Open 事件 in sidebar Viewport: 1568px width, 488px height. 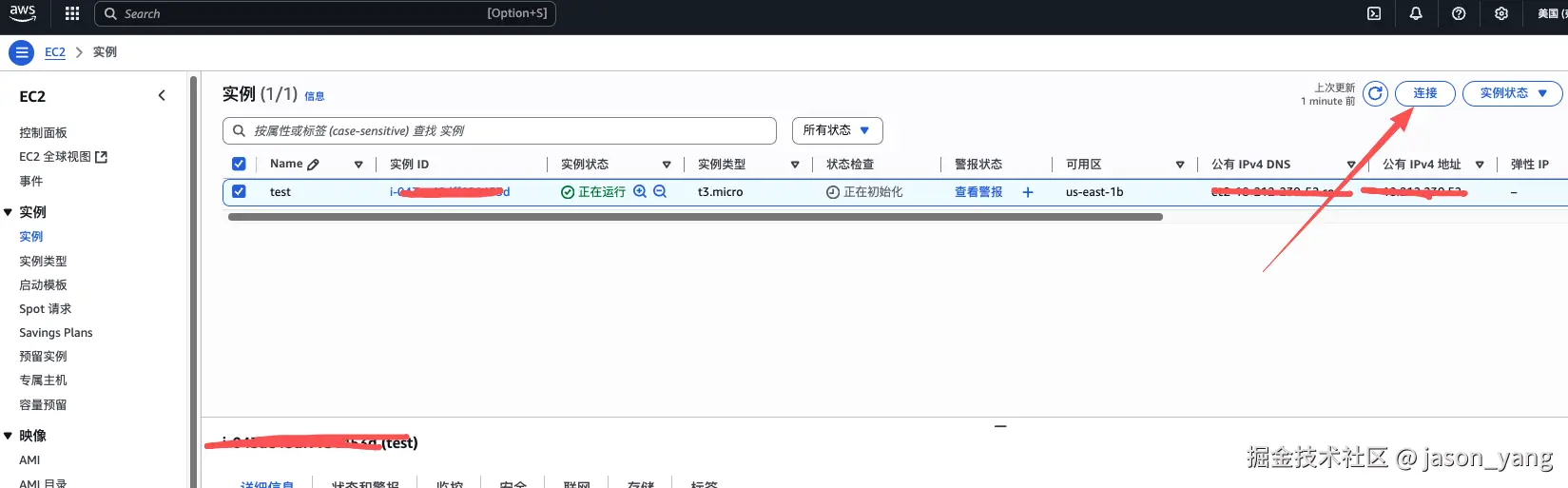tap(31, 181)
